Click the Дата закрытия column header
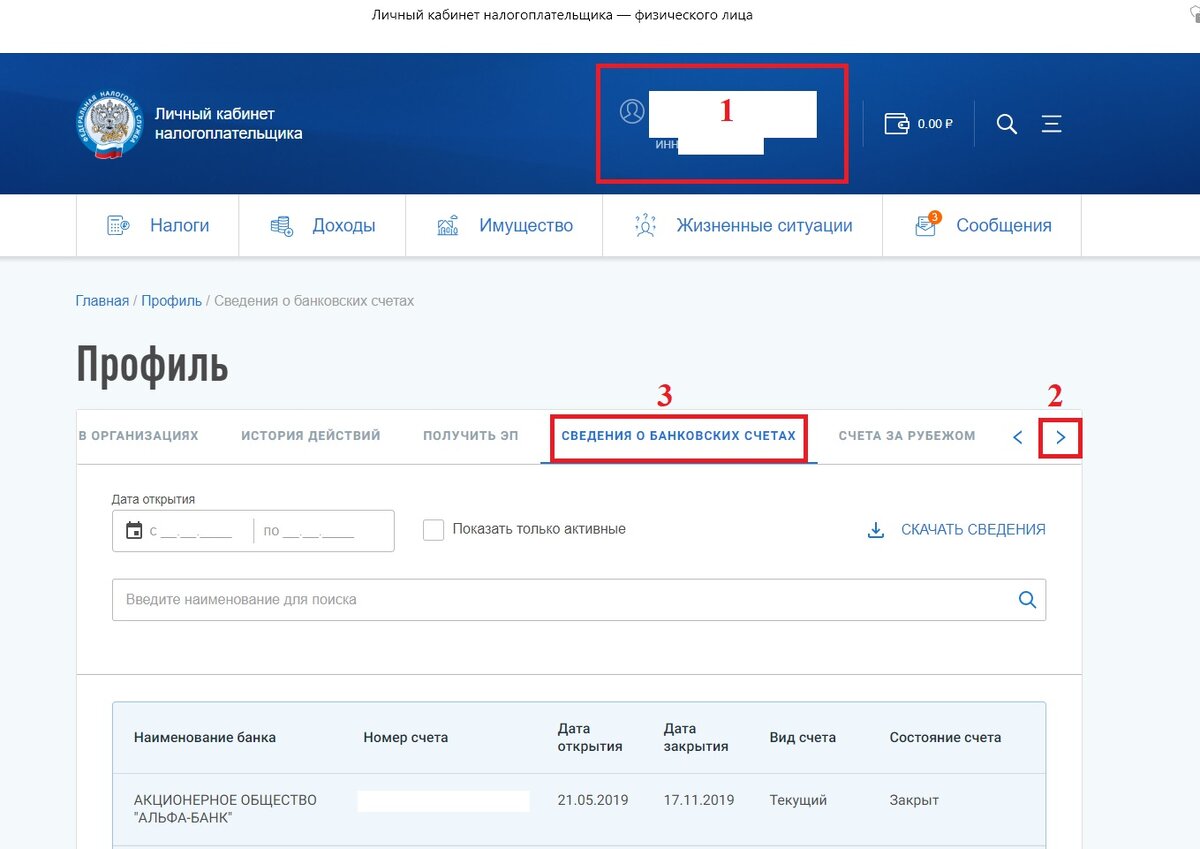Image resolution: width=1200 pixels, height=849 pixels. tap(696, 738)
